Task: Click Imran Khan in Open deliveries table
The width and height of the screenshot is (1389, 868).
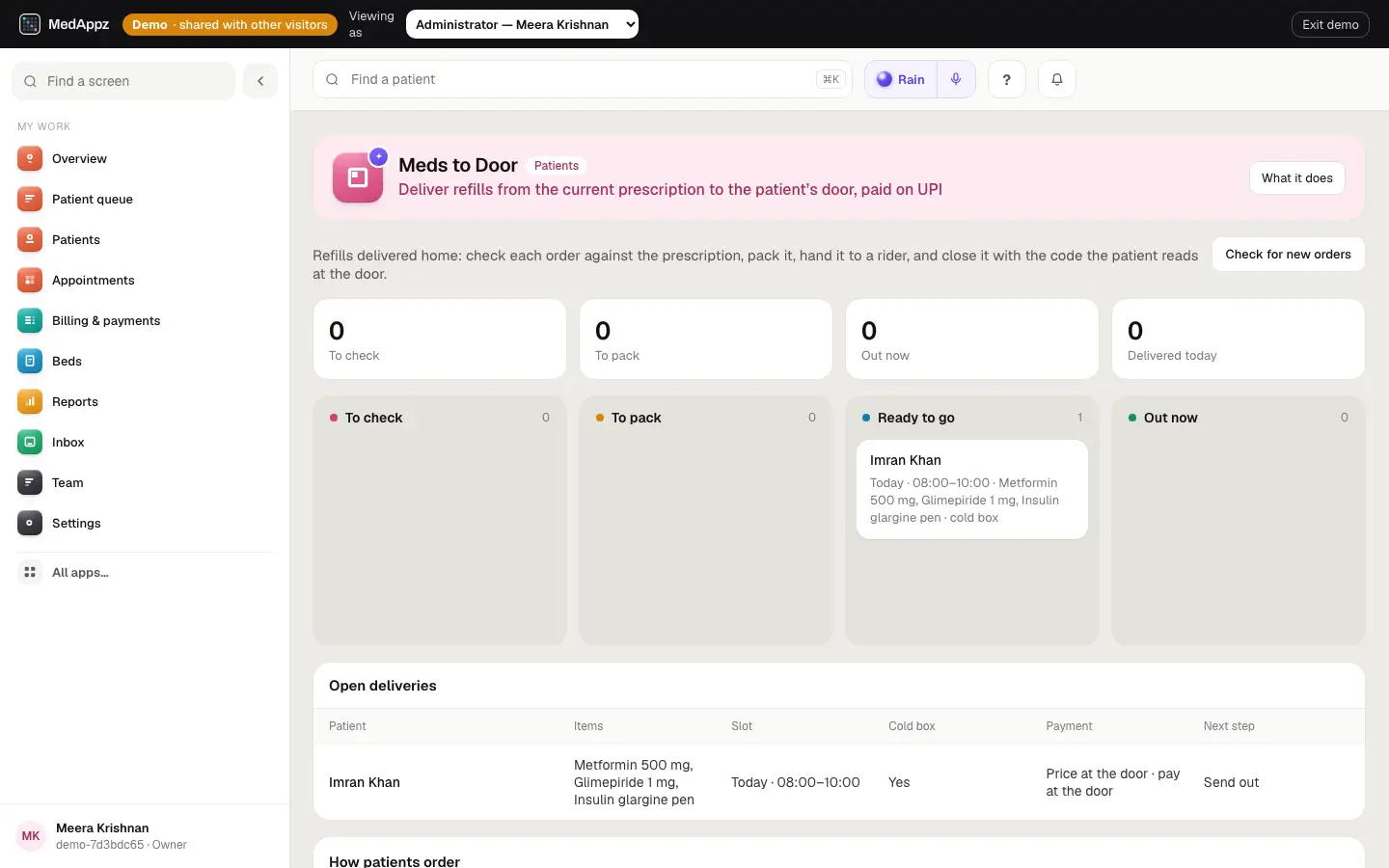Action: [x=365, y=782]
